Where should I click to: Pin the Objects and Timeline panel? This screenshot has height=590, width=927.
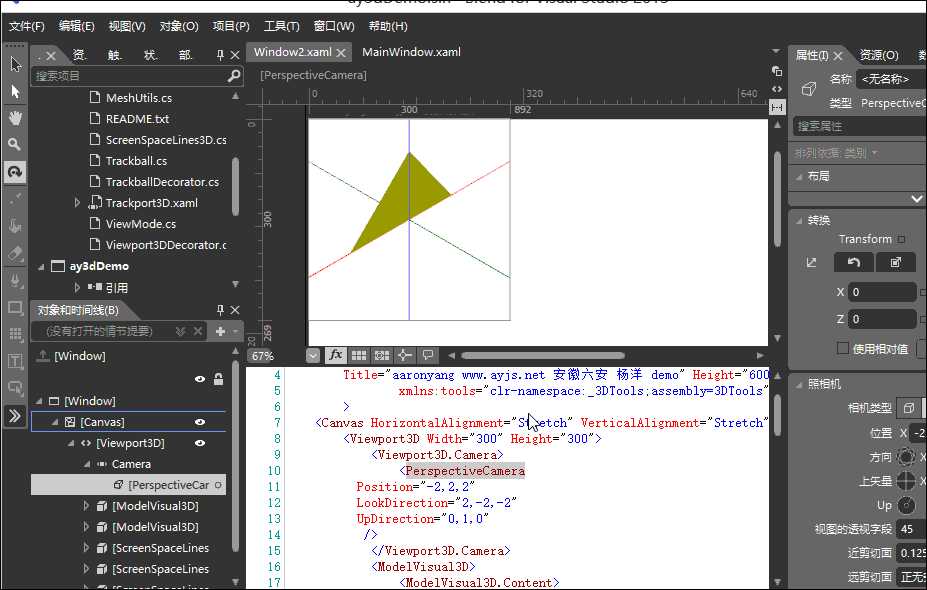(220, 310)
